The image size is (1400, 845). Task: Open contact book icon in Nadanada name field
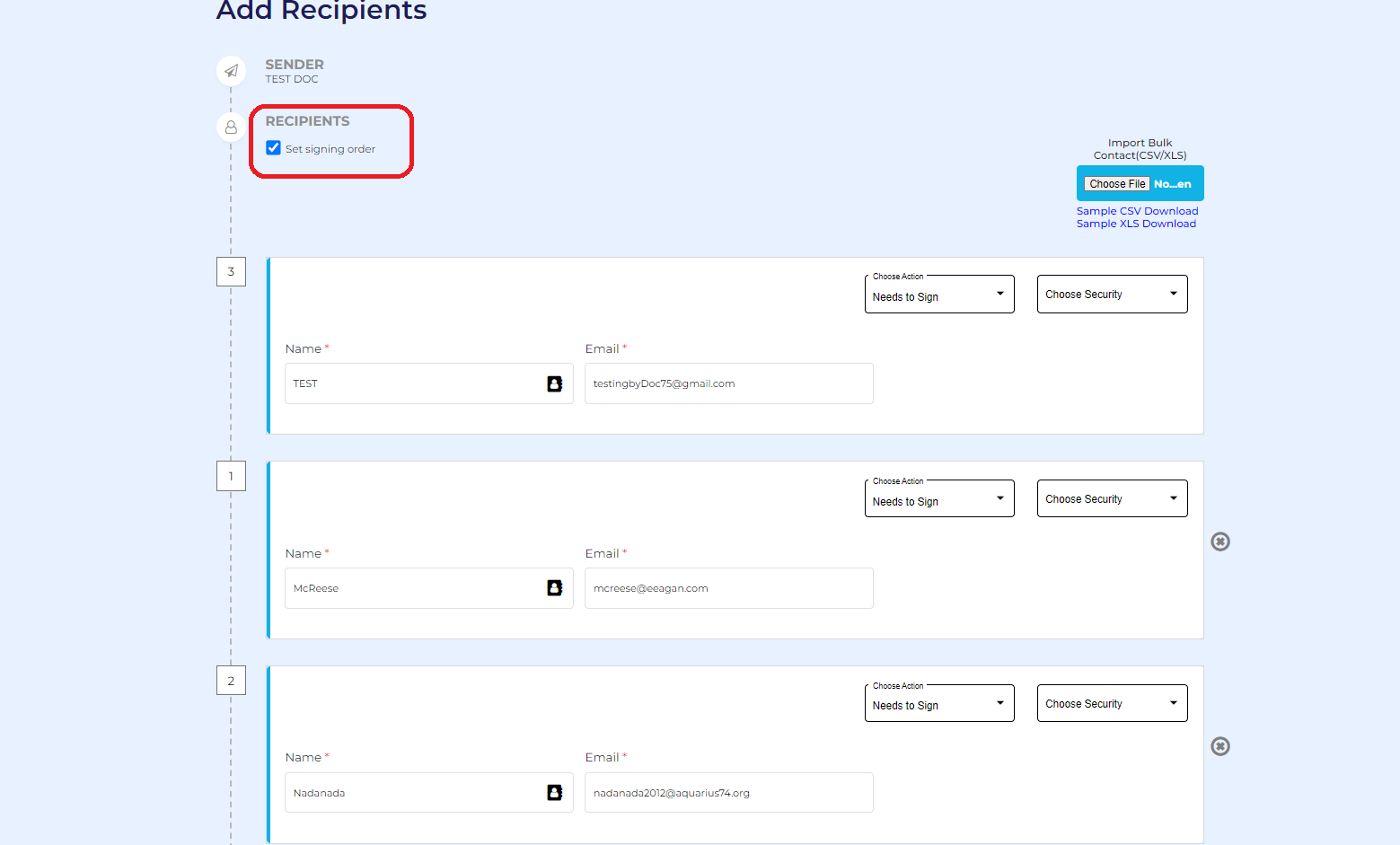click(x=555, y=793)
